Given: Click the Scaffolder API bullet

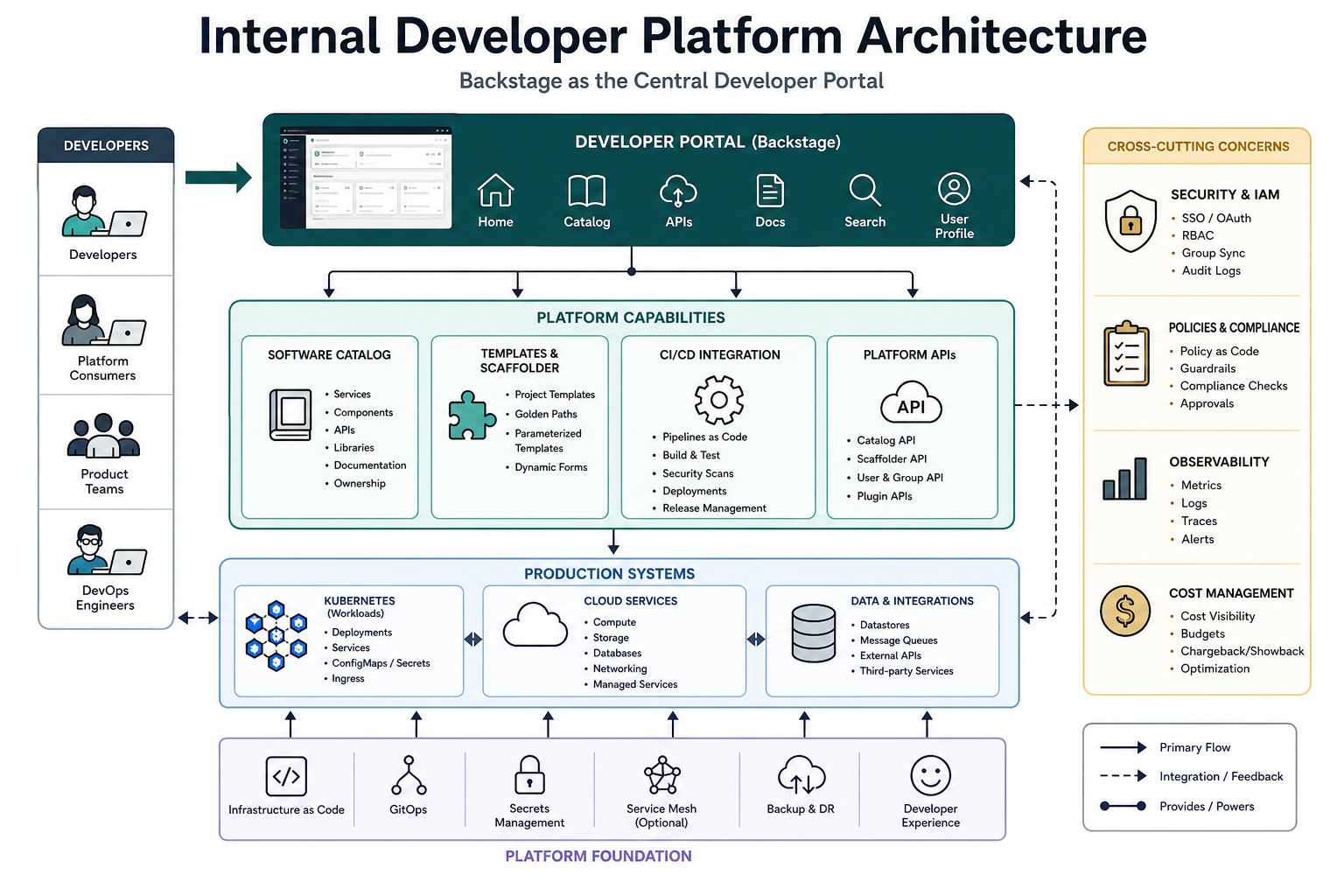Looking at the screenshot, I should pyautogui.click(x=886, y=458).
